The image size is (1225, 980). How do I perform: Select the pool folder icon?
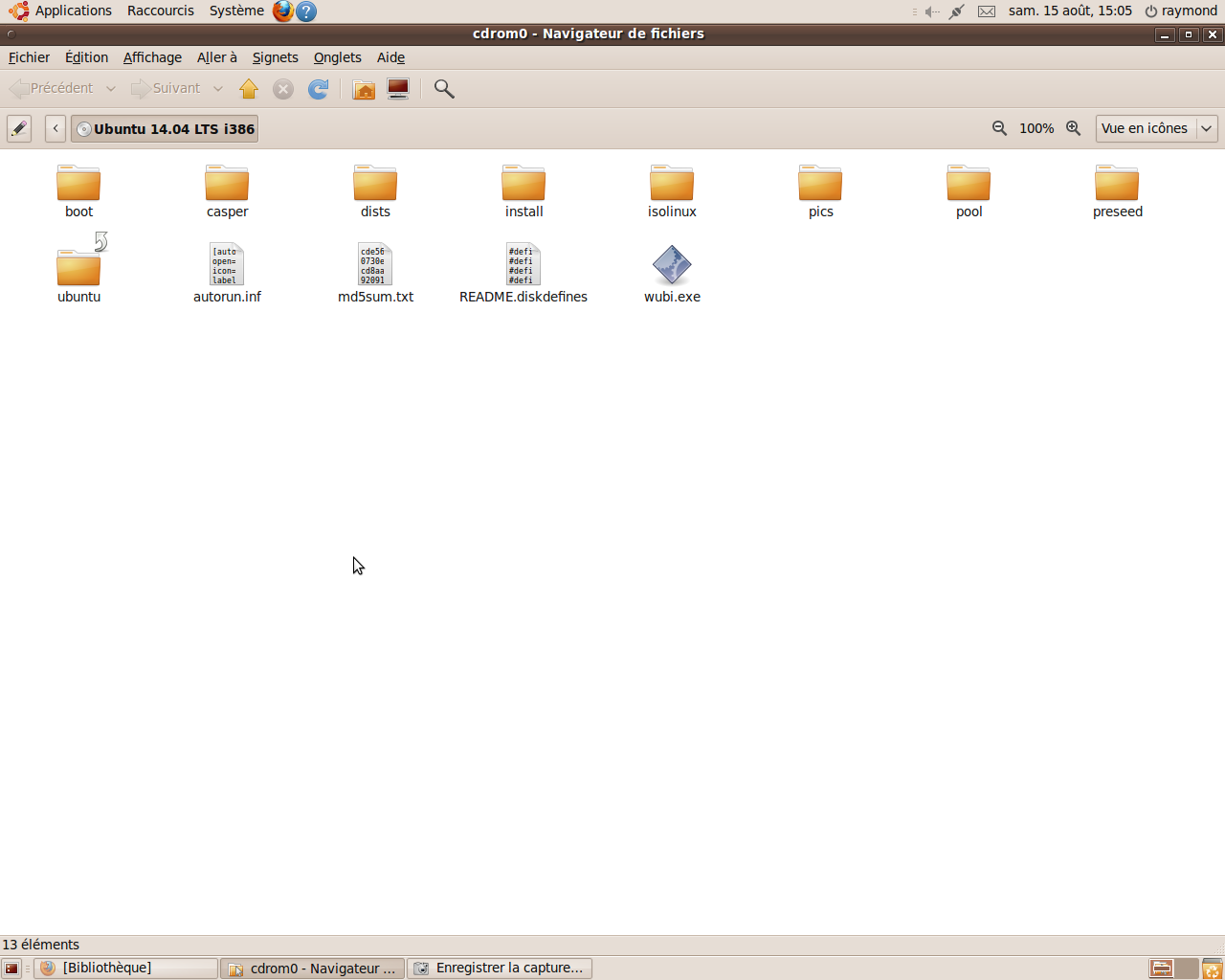click(x=969, y=183)
